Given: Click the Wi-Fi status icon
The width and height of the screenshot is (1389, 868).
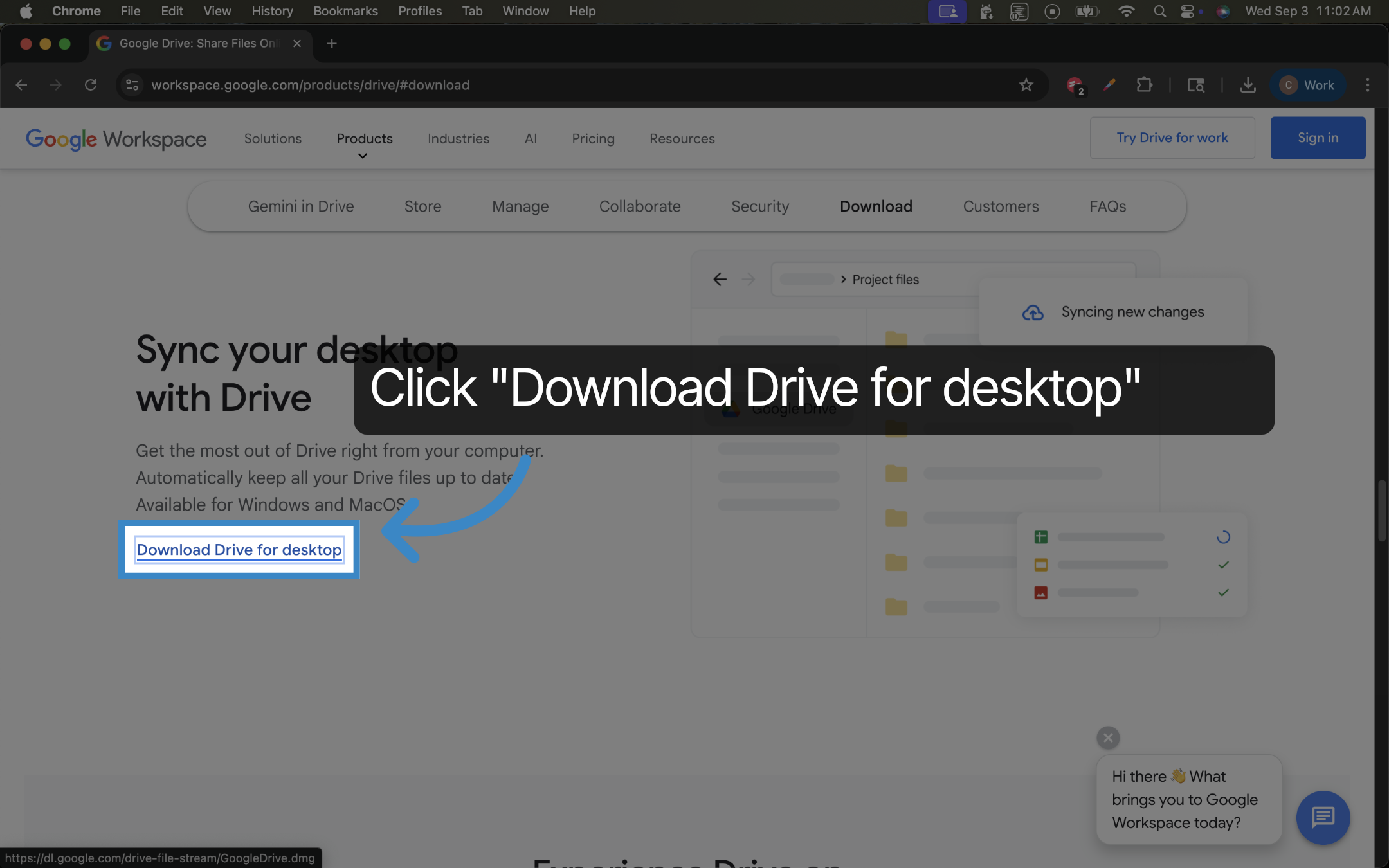Looking at the screenshot, I should (1126, 11).
